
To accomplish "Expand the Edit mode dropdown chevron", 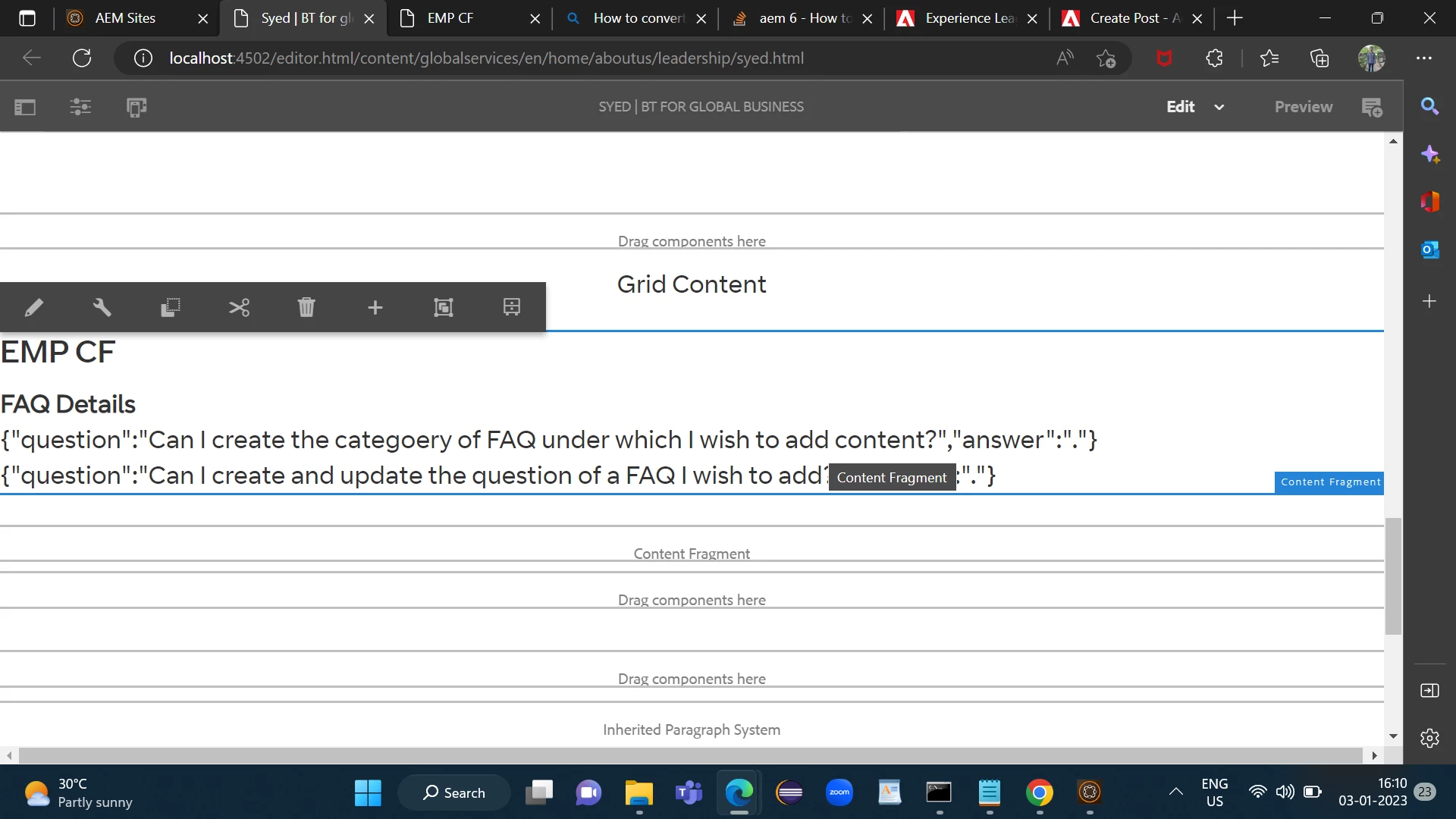I will click(1219, 107).
